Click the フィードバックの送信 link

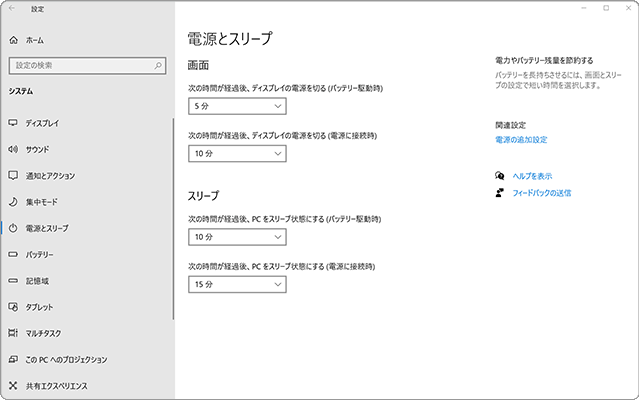pyautogui.click(x=542, y=193)
